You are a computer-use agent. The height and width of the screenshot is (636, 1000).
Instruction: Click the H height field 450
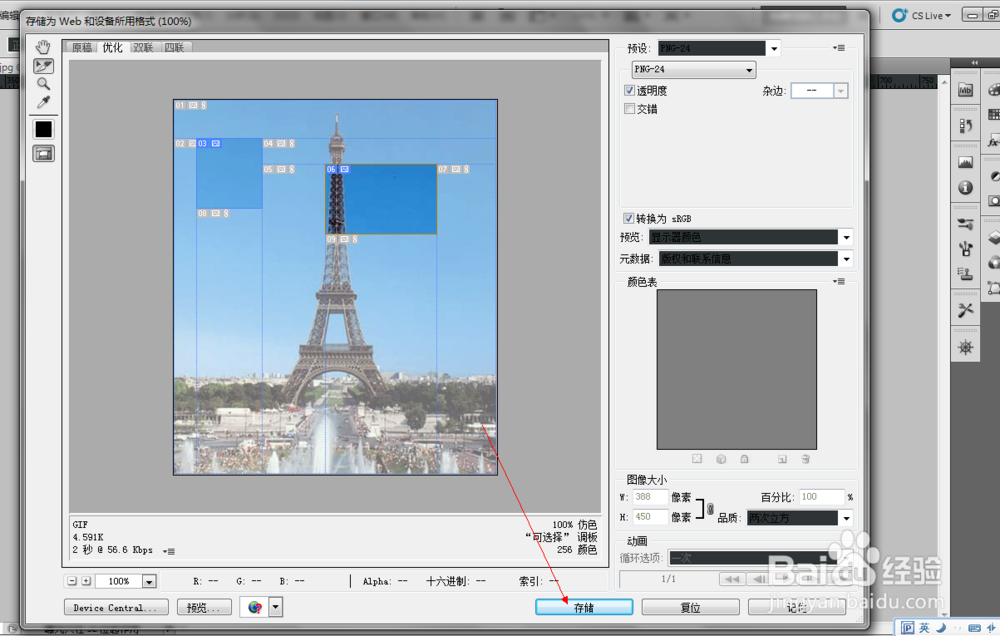pos(650,517)
